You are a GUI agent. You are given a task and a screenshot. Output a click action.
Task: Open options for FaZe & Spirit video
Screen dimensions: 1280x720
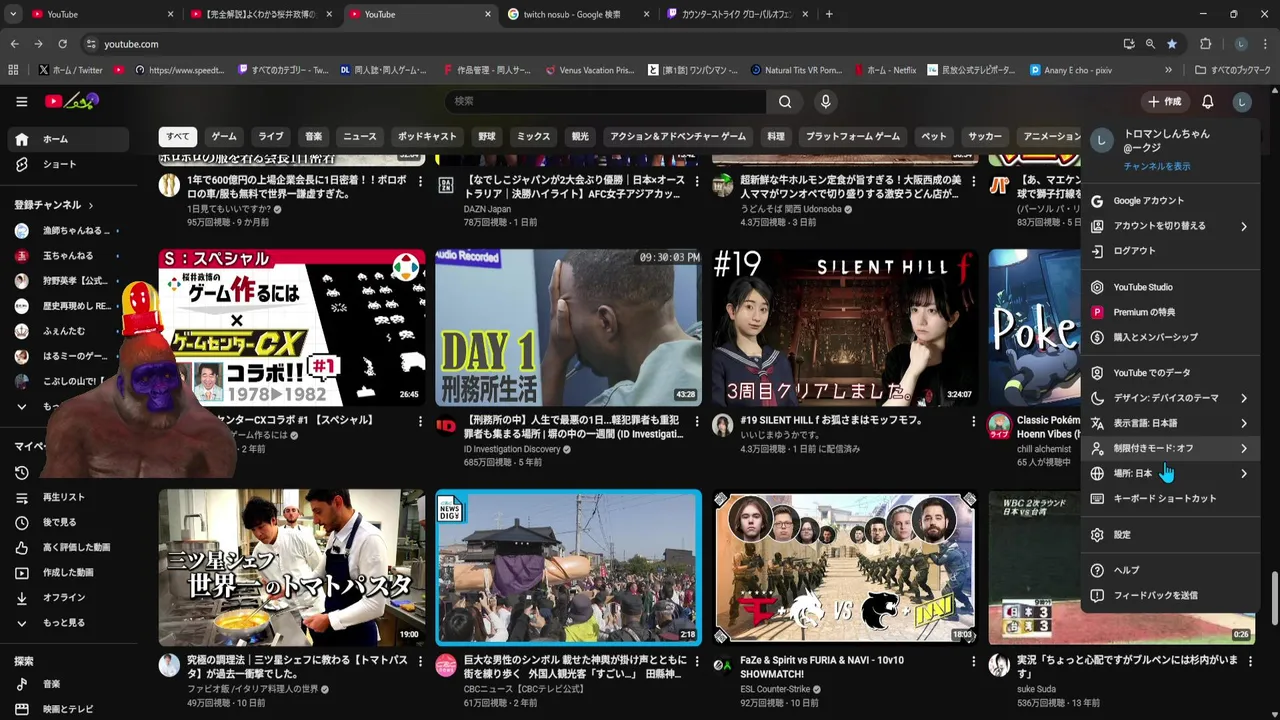[973, 662]
